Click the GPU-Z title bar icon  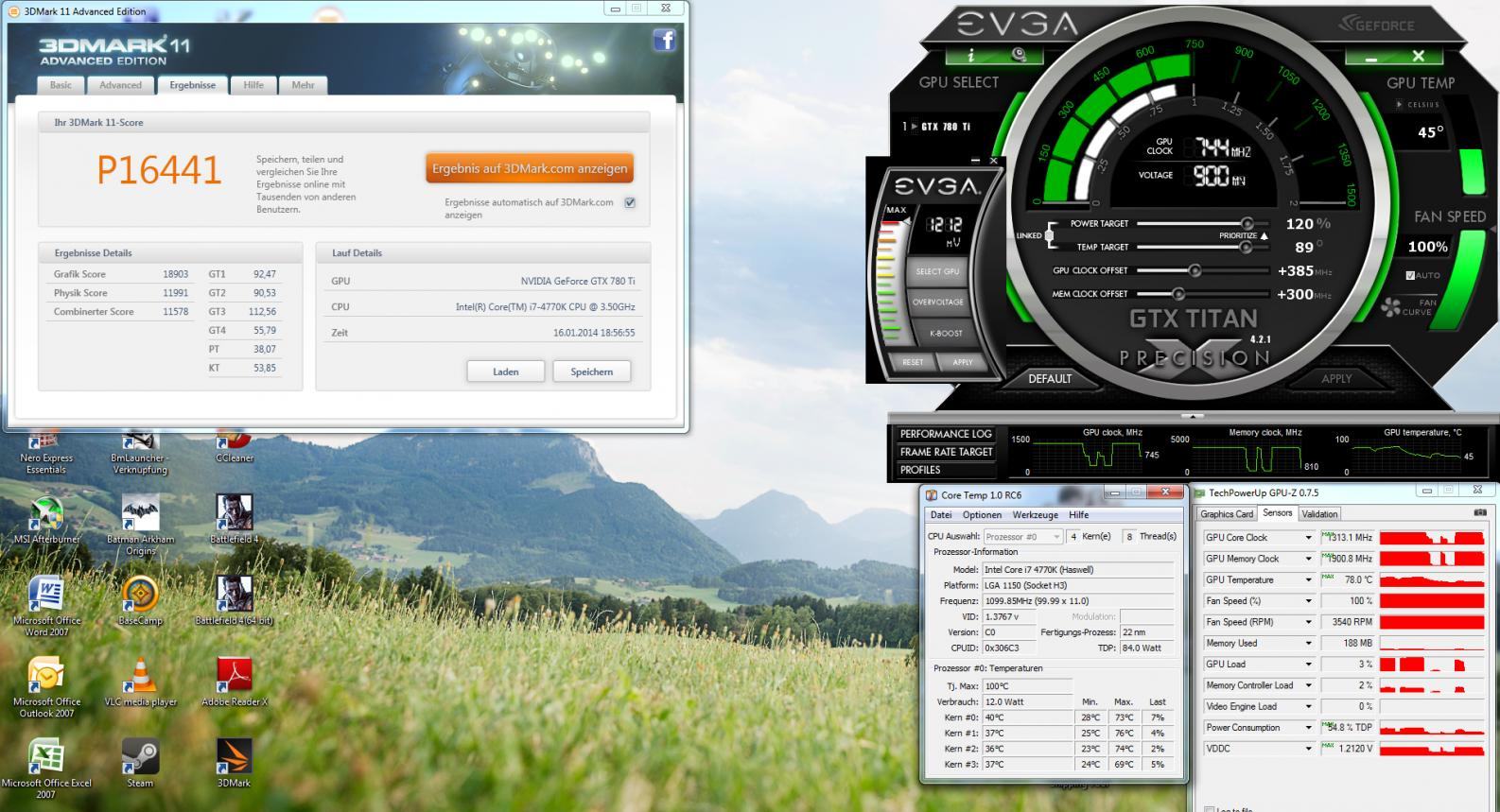[1200, 492]
